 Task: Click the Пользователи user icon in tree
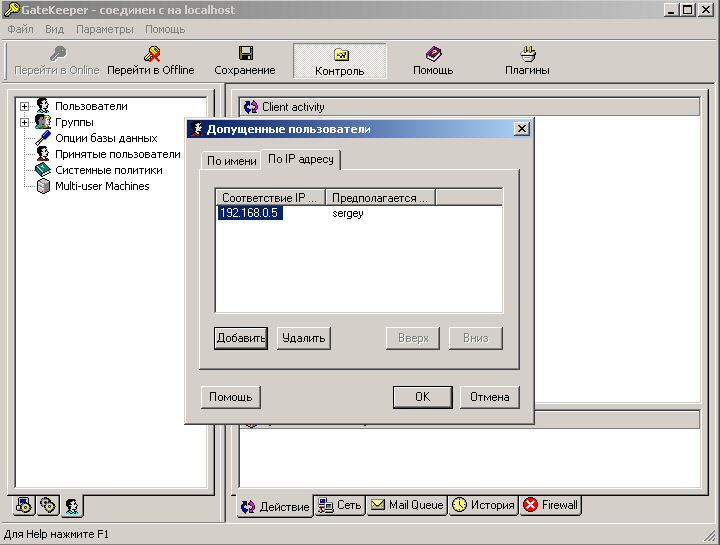point(43,106)
